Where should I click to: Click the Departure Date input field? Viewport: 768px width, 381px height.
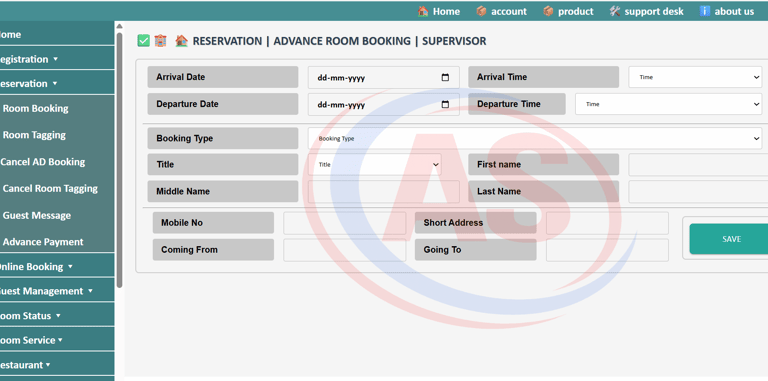pyautogui.click(x=384, y=104)
